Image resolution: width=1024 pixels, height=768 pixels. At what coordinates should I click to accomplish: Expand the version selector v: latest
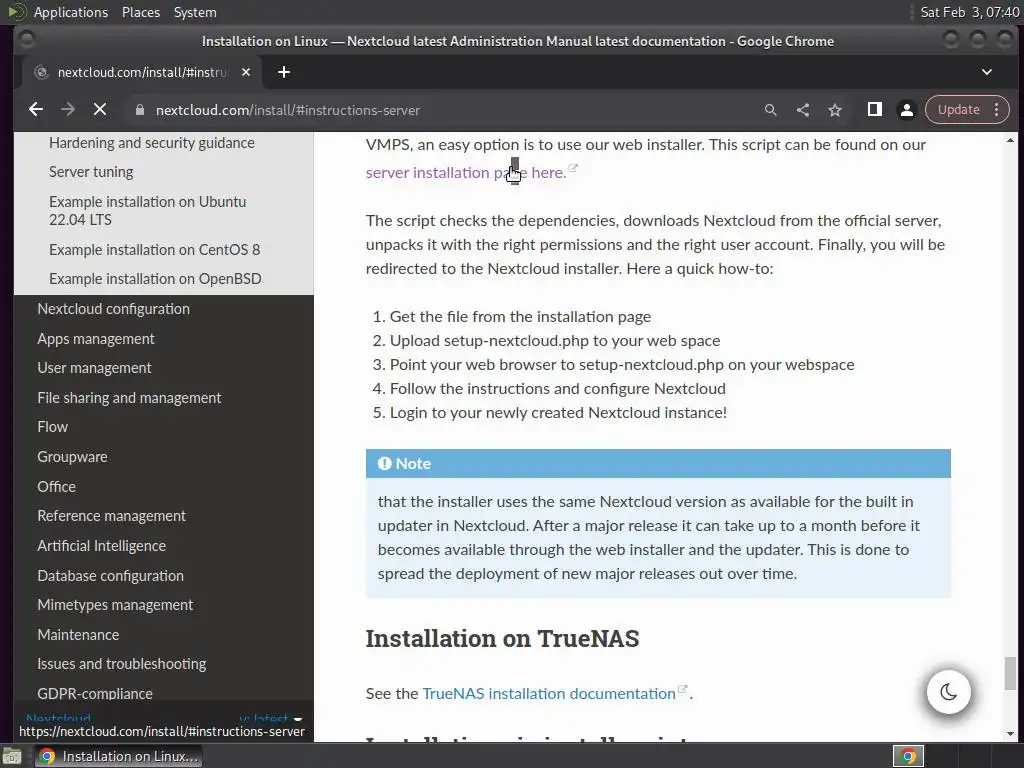pyautogui.click(x=270, y=718)
